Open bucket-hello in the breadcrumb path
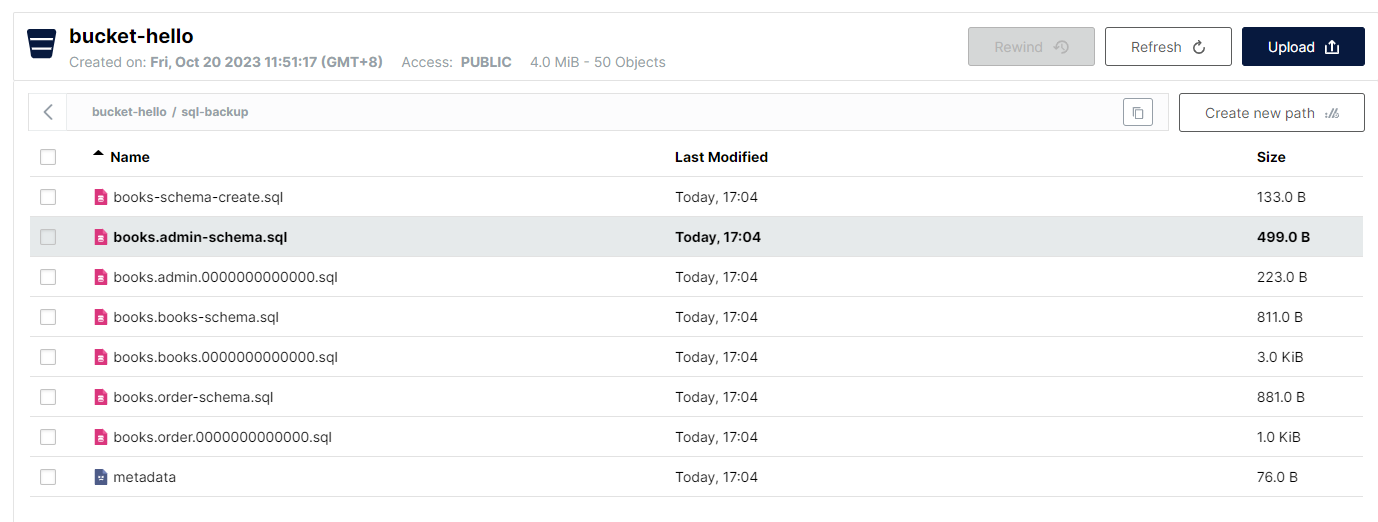This screenshot has height=522, width=1378. (x=129, y=112)
